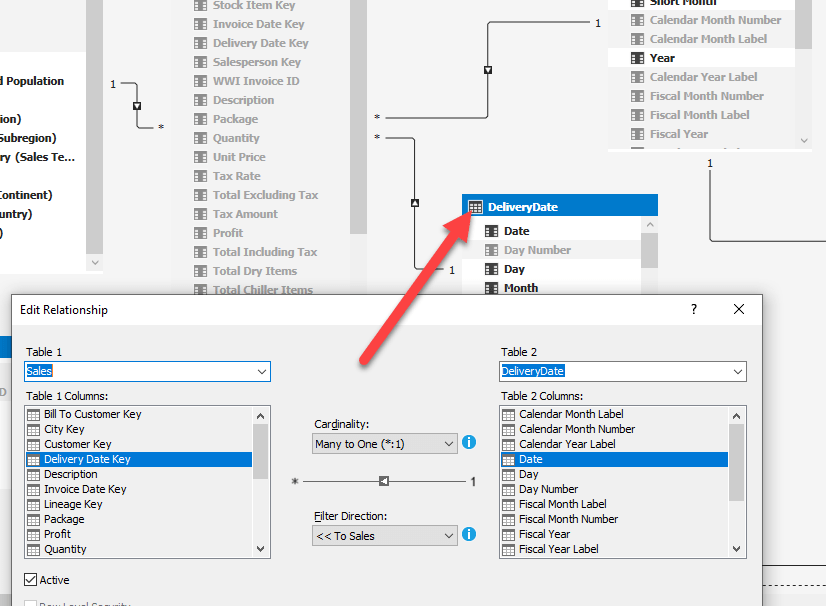Select Fiscal Year in Table 2 Columns

[614, 534]
